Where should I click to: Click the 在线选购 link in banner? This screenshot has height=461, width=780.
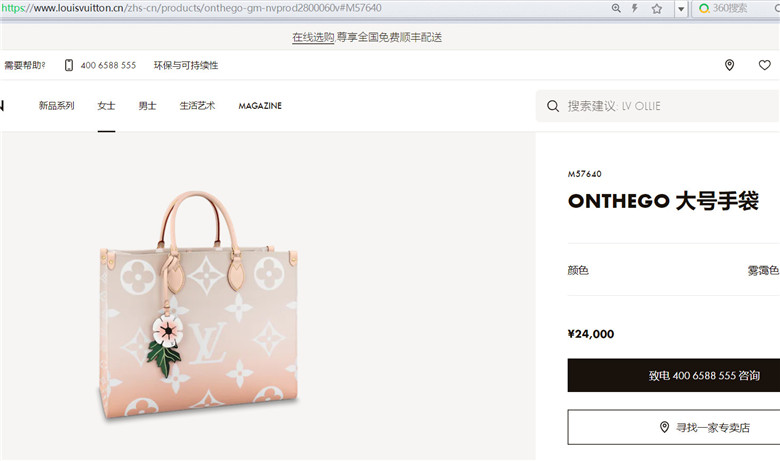[313, 37]
